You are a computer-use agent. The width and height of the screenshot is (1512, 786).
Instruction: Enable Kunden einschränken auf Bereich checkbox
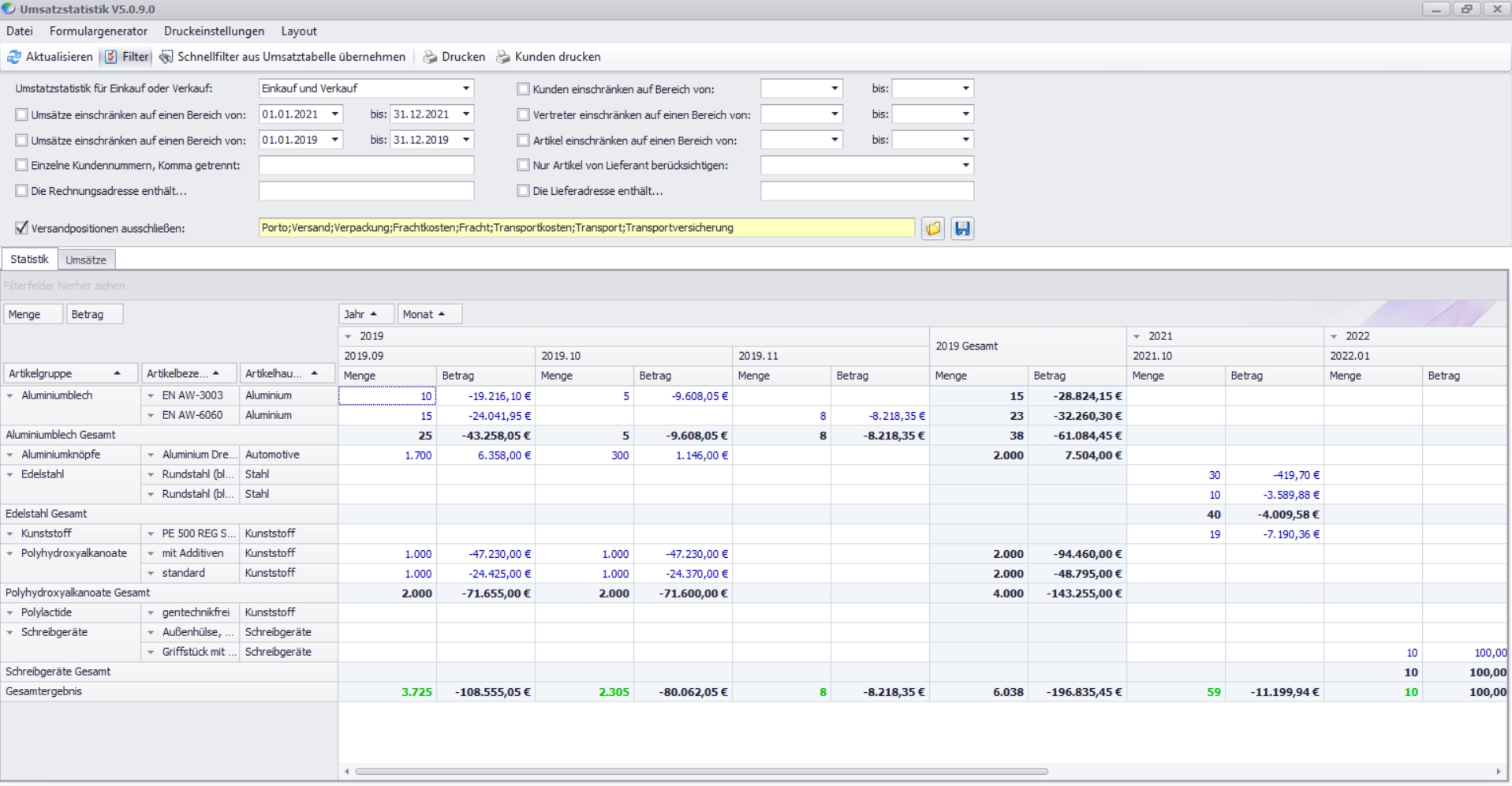coord(523,89)
